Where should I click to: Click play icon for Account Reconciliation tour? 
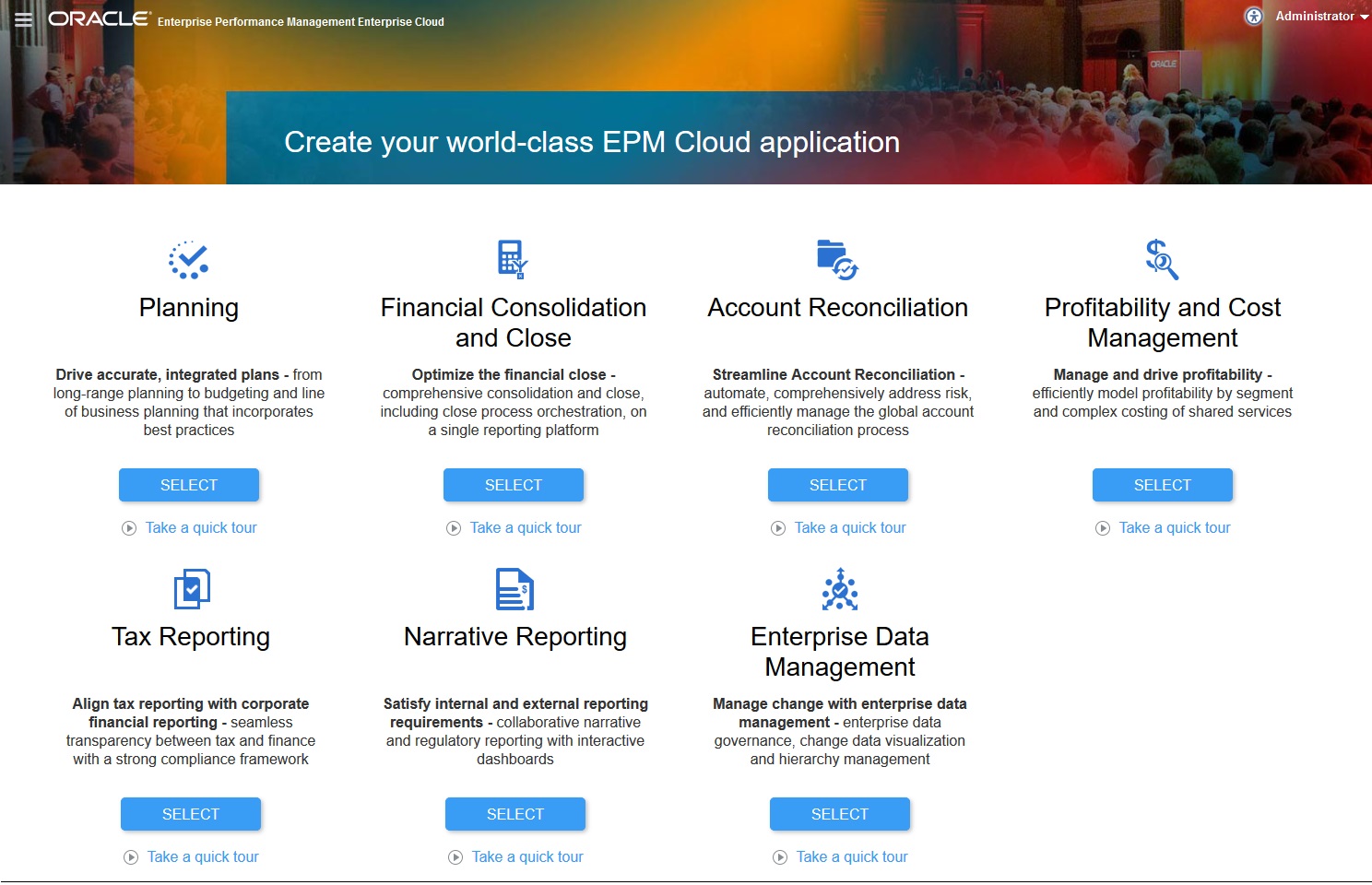[778, 528]
